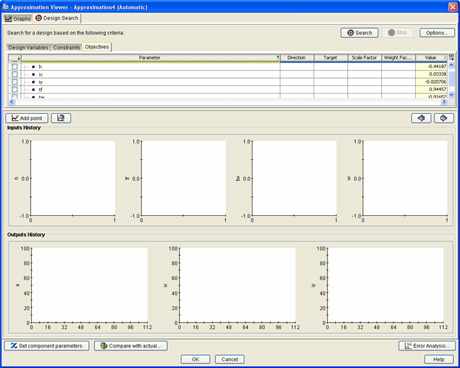Click the disabled Stop button
Screen dimensions: 460x368
coord(397,33)
